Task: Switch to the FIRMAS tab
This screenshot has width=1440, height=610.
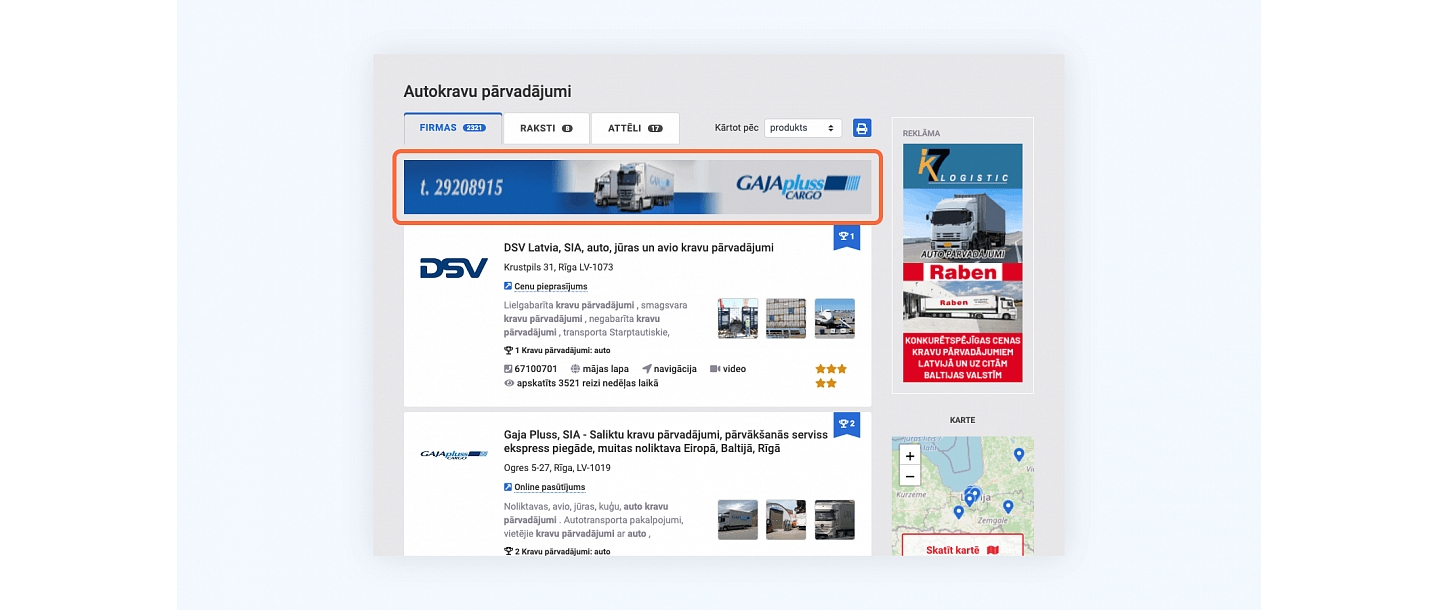Action: coord(453,128)
